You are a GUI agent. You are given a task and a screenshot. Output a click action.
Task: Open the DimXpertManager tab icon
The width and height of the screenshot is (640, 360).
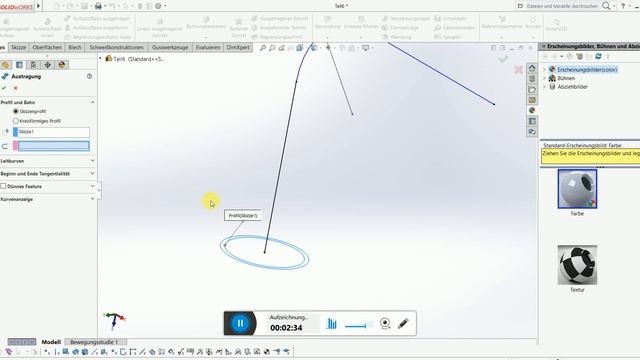coord(47,65)
